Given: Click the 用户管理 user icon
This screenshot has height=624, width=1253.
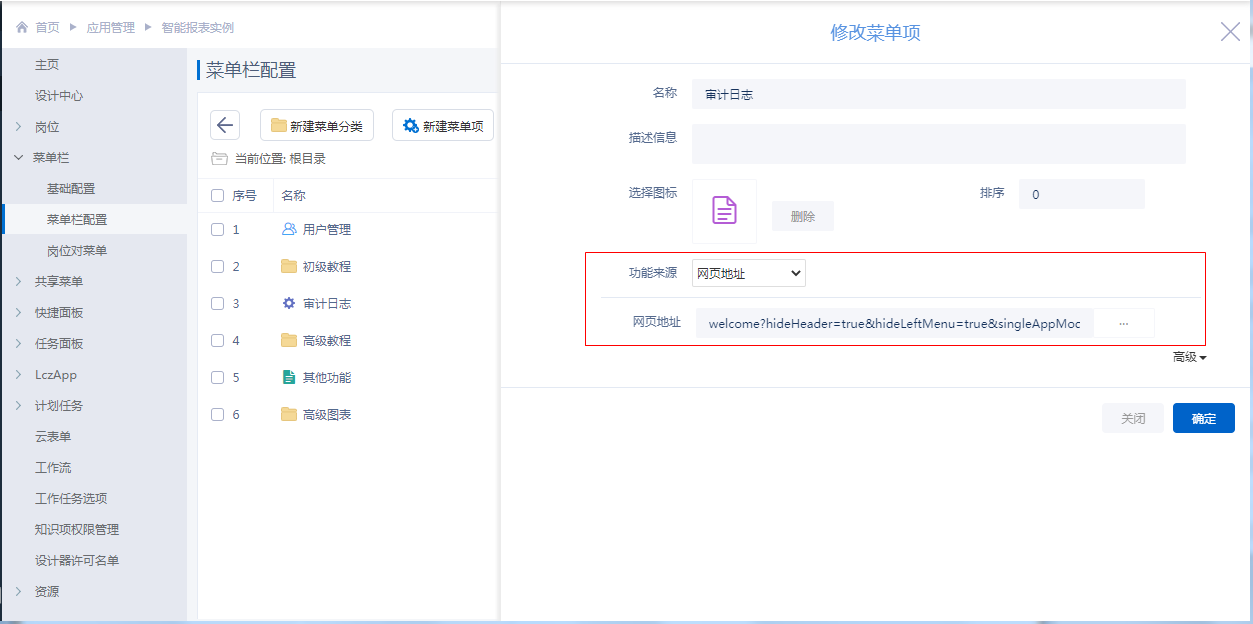Looking at the screenshot, I should click(289, 229).
